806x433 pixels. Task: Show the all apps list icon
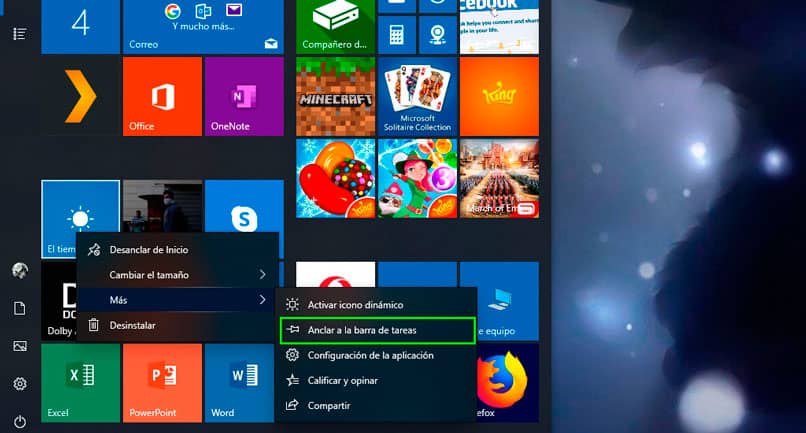click(20, 34)
